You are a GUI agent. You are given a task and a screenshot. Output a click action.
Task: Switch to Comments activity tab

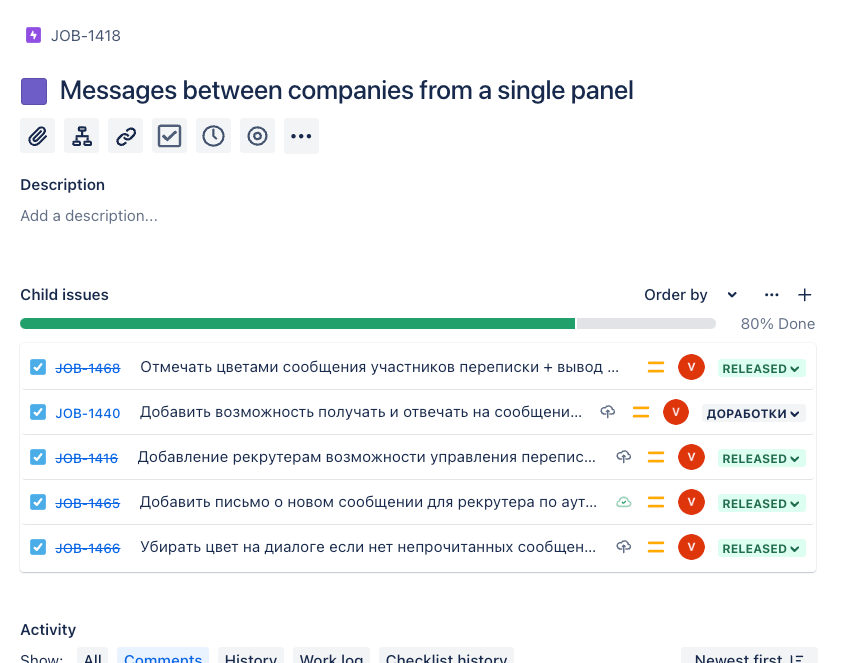pos(163,657)
